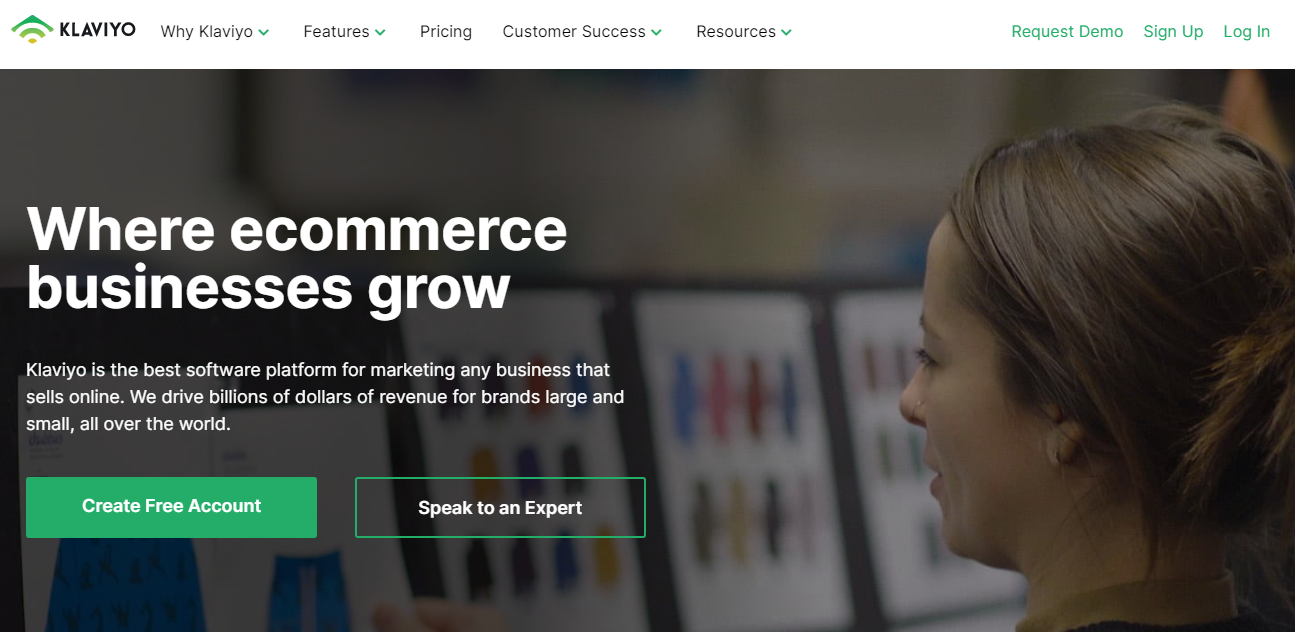Image resolution: width=1295 pixels, height=632 pixels.
Task: Click the Request Demo link
Action: (x=1067, y=31)
